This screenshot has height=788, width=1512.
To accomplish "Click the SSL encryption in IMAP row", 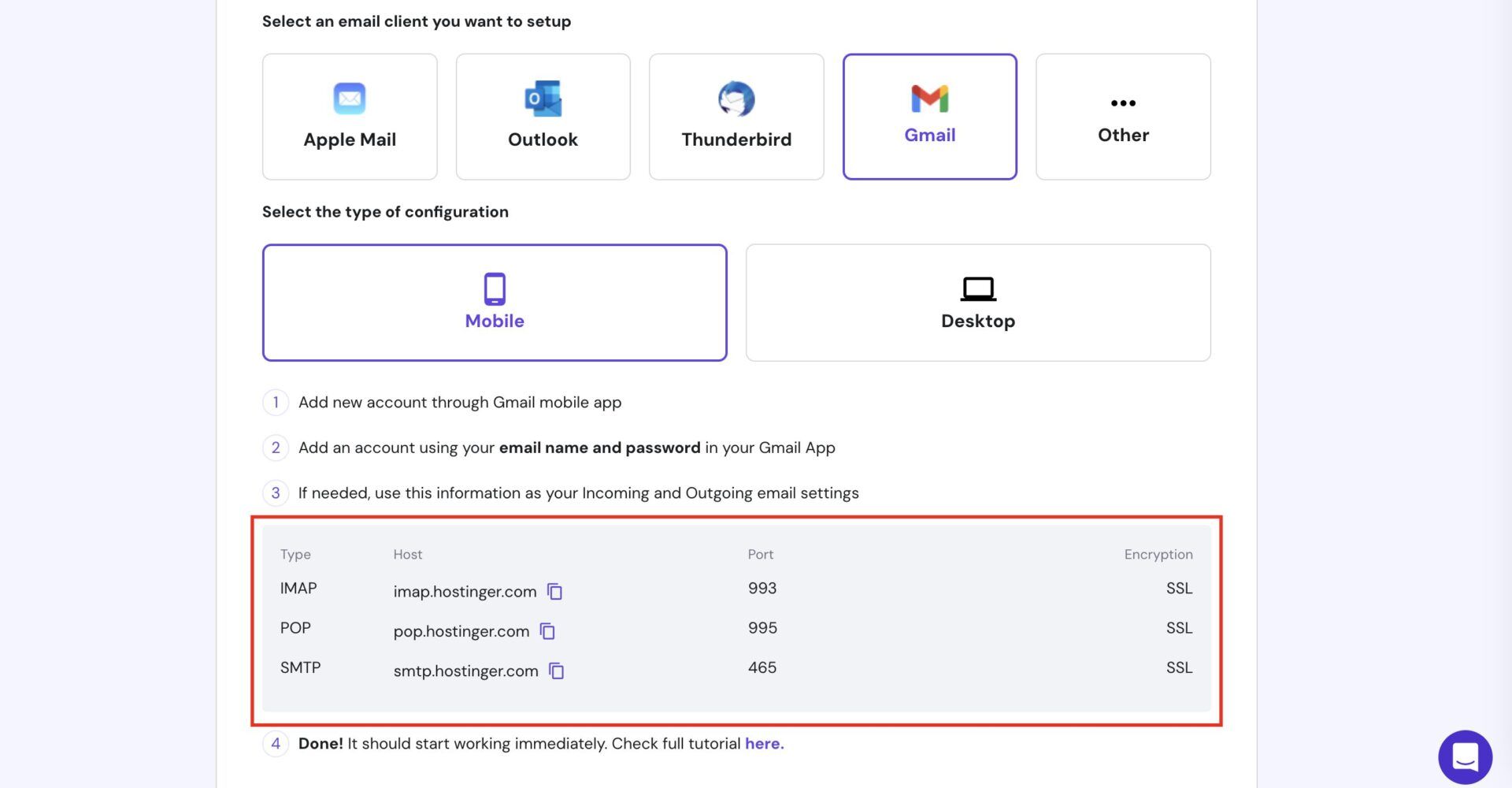I will pyautogui.click(x=1179, y=588).
